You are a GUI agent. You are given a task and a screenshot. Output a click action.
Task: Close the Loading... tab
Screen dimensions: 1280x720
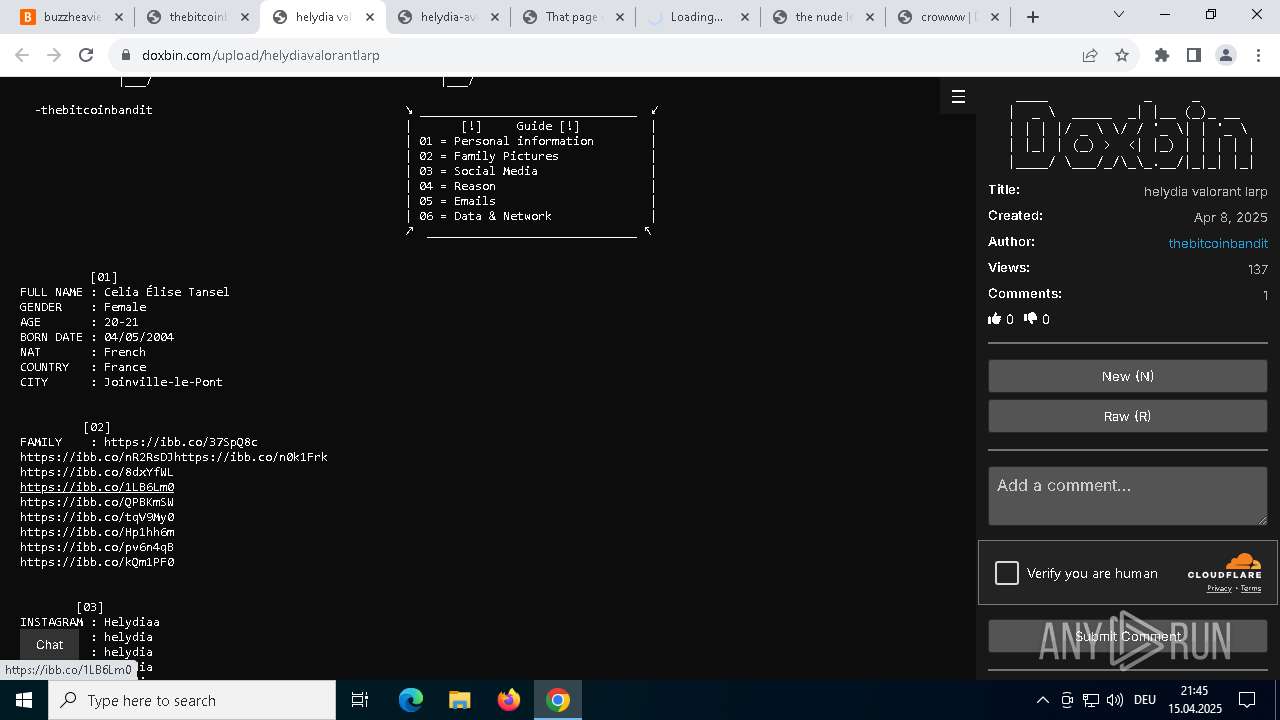(746, 17)
